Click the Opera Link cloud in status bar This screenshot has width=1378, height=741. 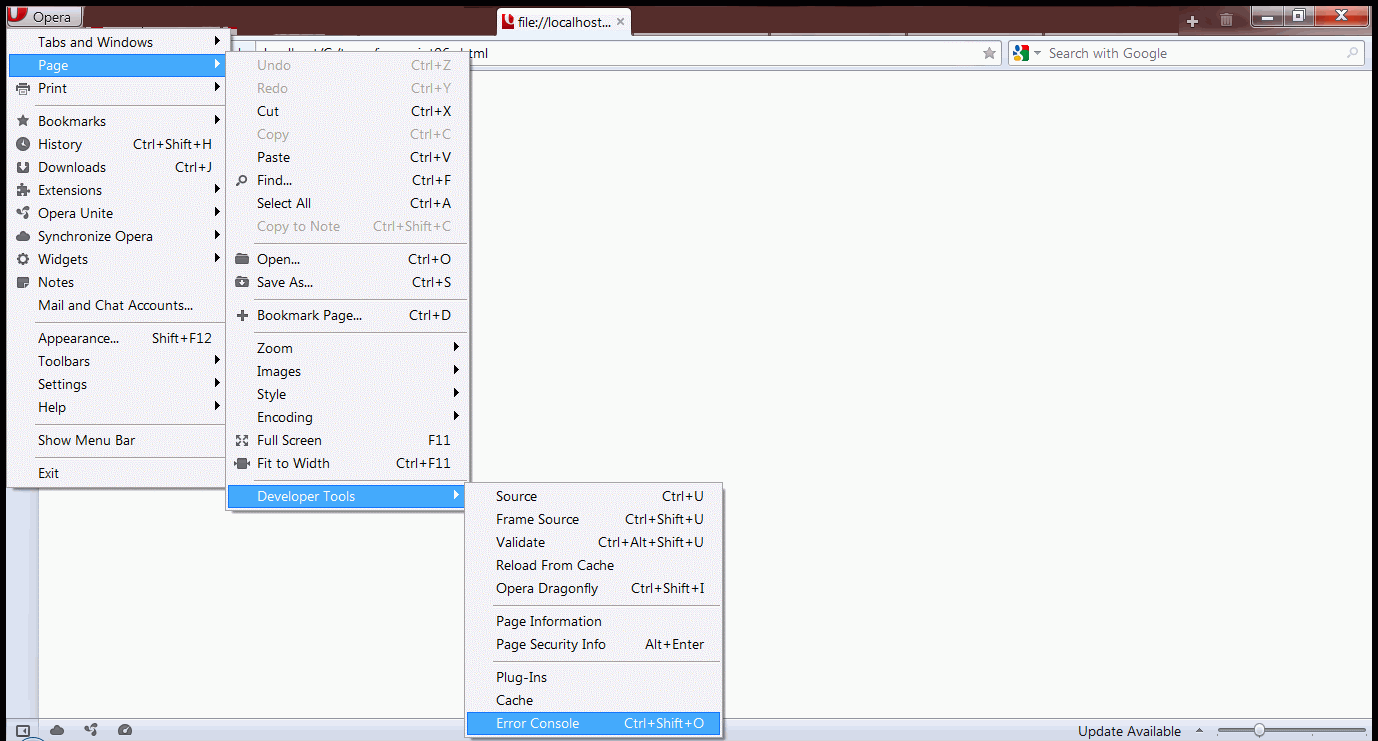tap(57, 730)
